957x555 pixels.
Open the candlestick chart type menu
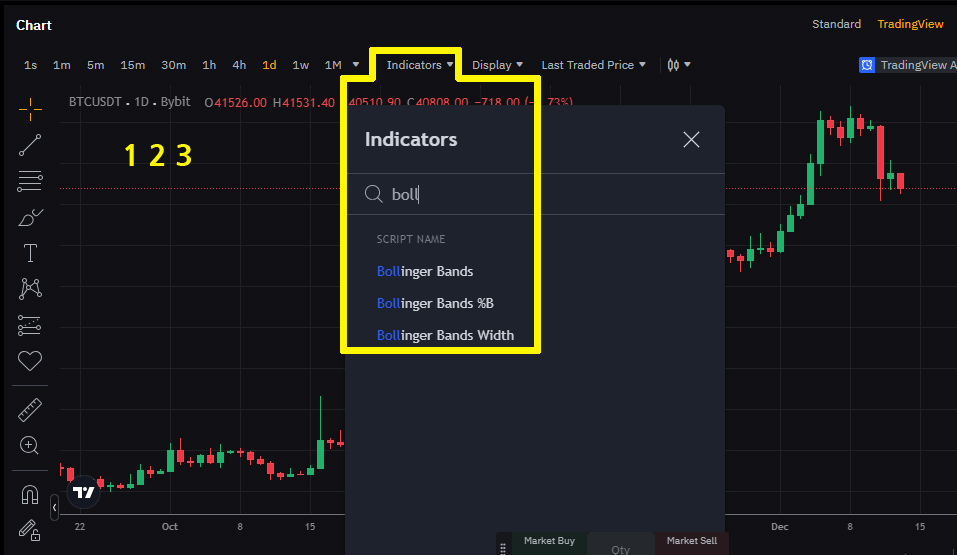[678, 65]
